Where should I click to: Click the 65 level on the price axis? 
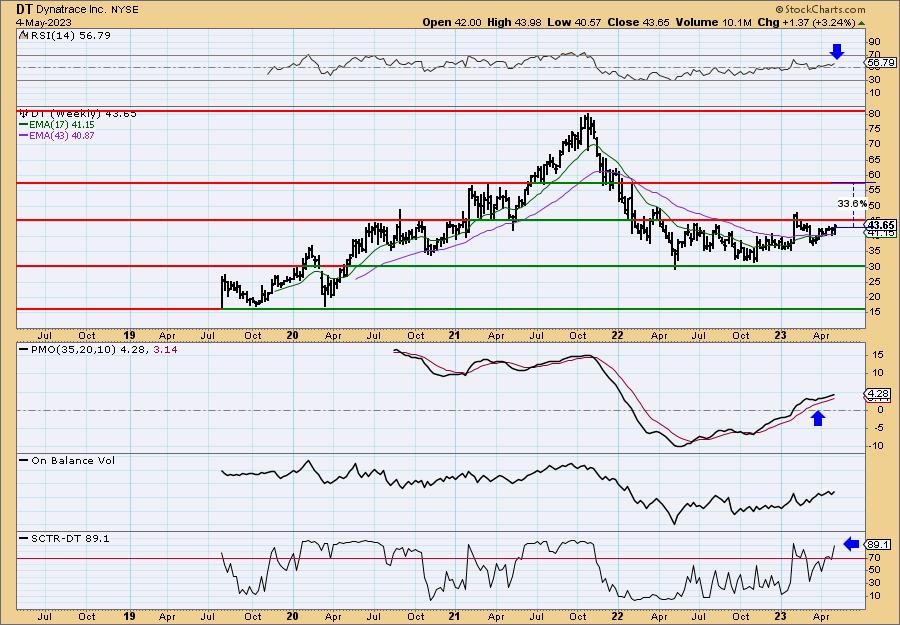874,160
